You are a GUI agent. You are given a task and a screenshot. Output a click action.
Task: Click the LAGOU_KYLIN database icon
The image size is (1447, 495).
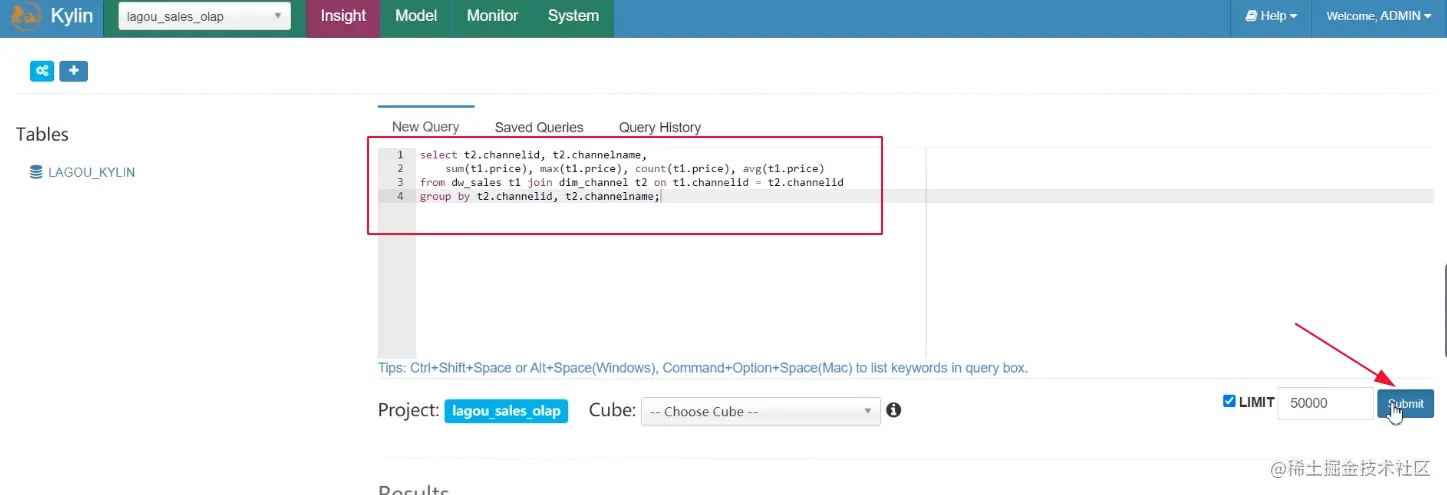[37, 172]
